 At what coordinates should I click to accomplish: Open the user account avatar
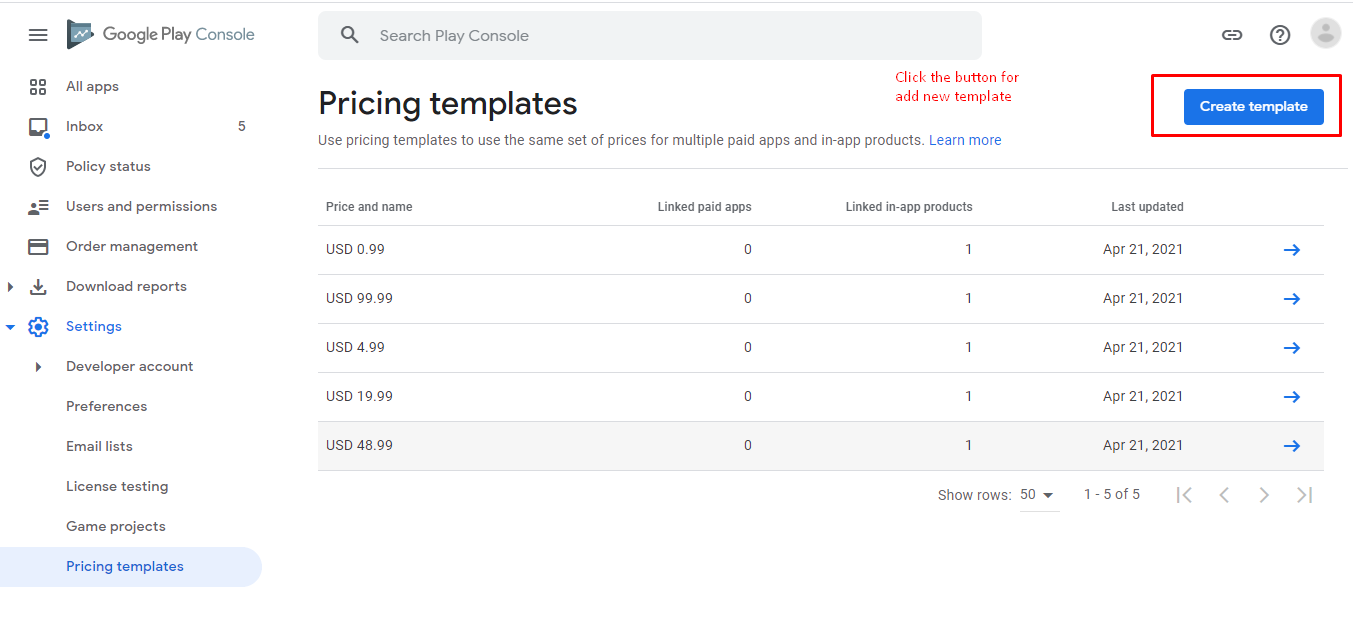tap(1325, 34)
